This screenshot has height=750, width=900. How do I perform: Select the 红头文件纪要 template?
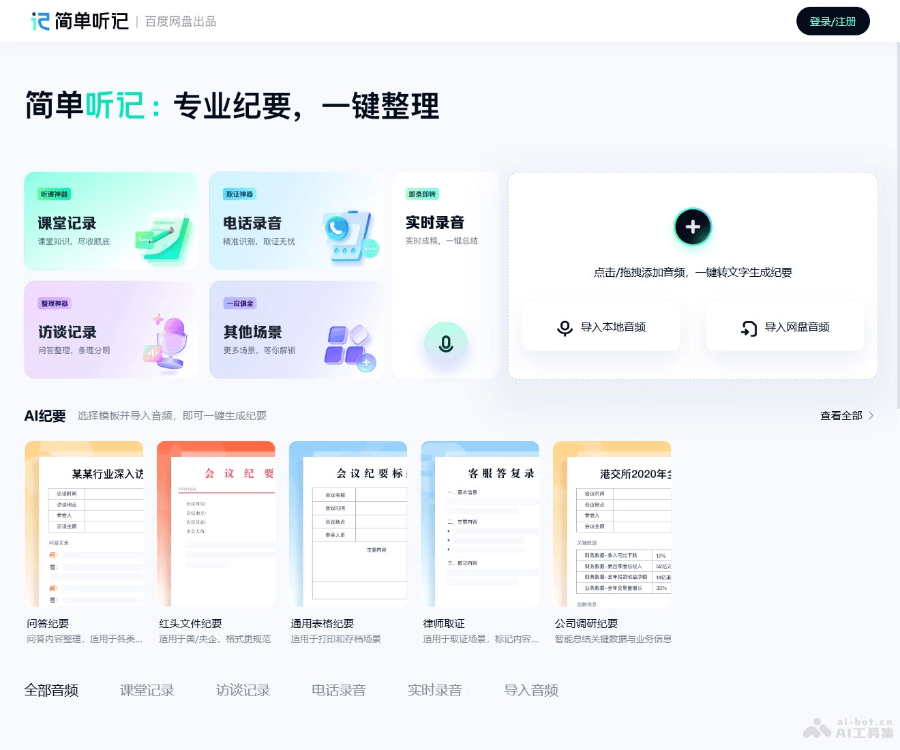[216, 523]
